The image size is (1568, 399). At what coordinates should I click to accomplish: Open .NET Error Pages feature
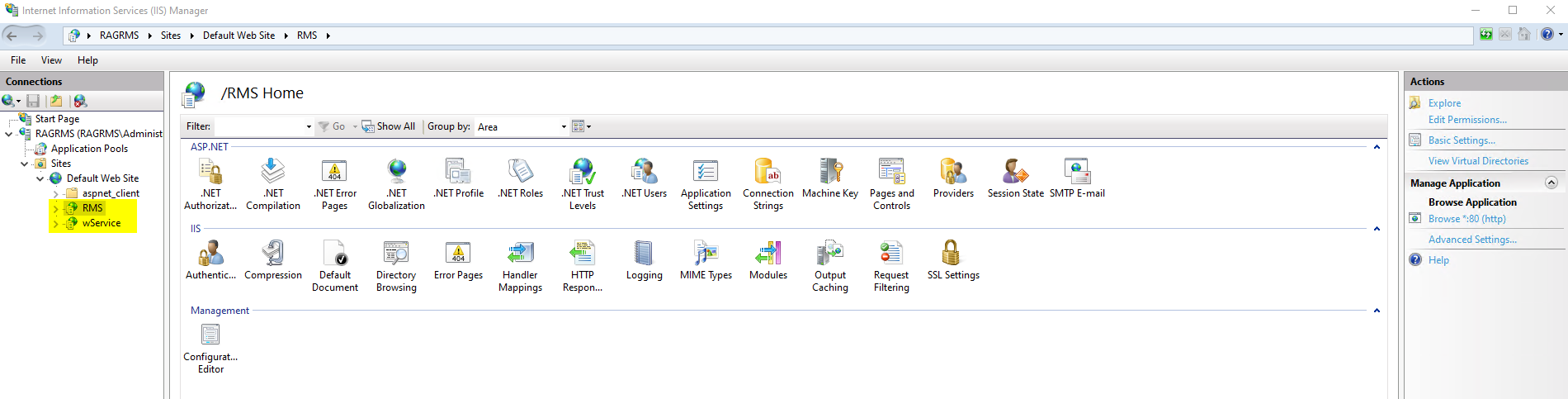point(335,184)
